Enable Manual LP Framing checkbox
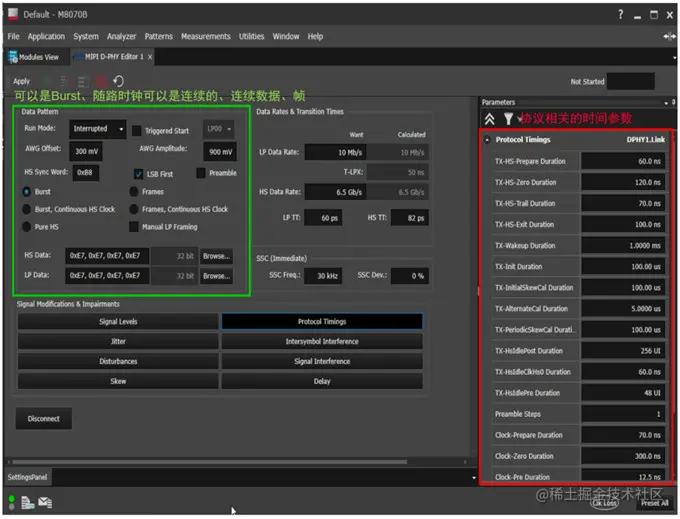The height and width of the screenshot is (519, 680). 134,227
